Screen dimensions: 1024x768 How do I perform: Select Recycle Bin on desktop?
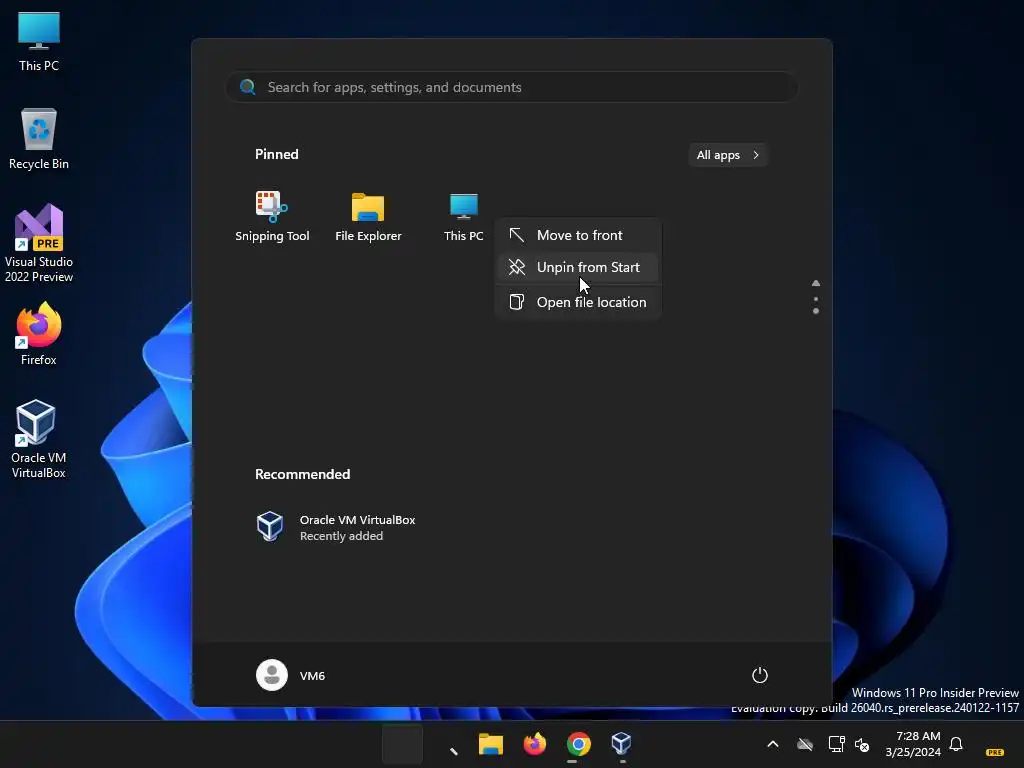(x=39, y=139)
